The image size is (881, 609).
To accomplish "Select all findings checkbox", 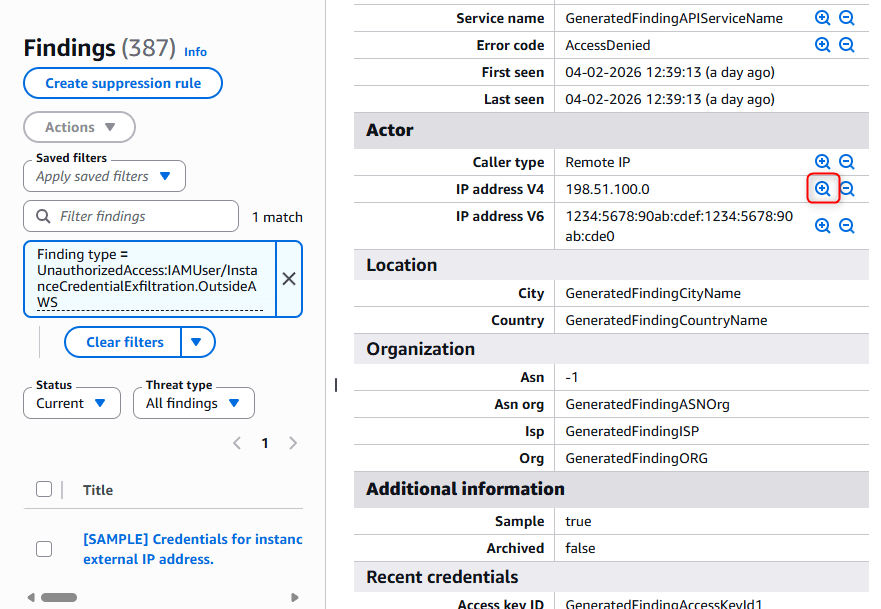I will point(44,489).
